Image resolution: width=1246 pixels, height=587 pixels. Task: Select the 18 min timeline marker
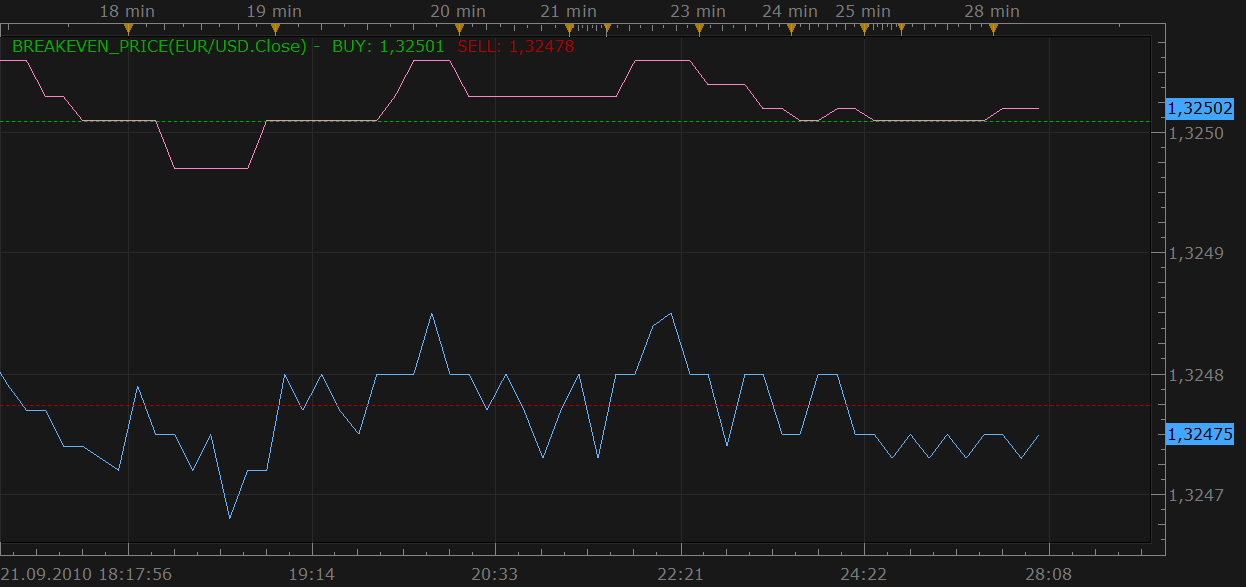click(128, 29)
